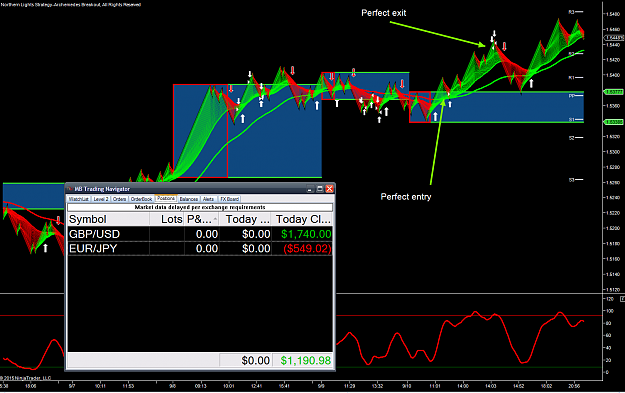Open the Alerts tab
The image size is (625, 393).
208,199
